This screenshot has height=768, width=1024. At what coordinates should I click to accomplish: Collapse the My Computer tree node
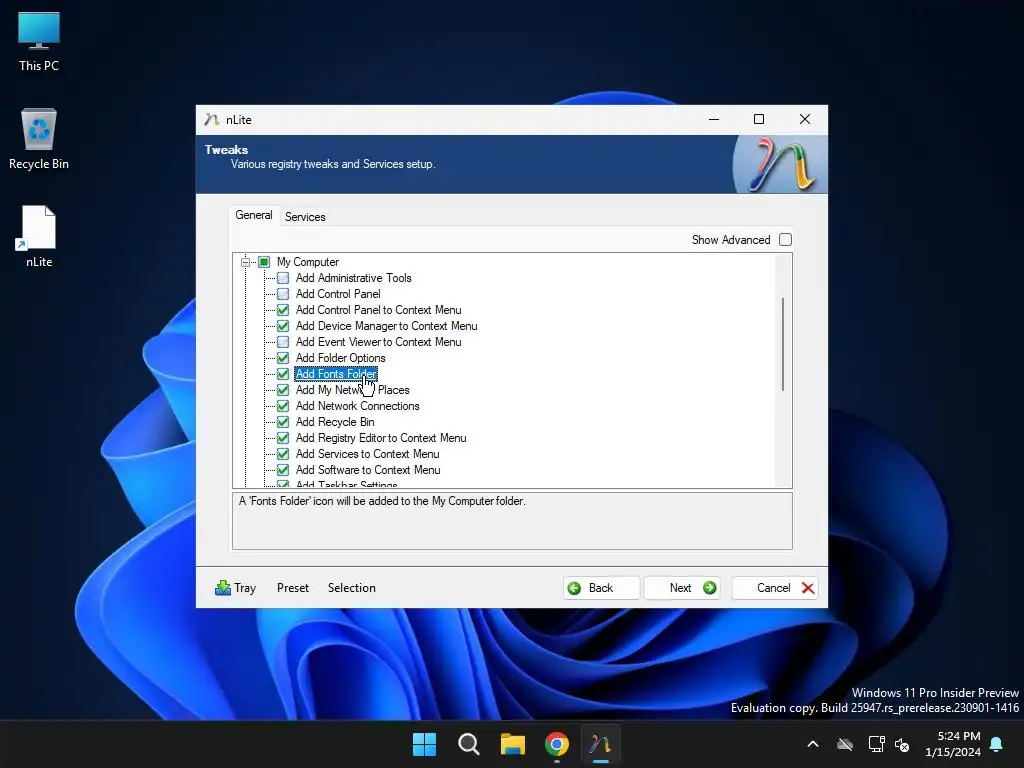pyautogui.click(x=246, y=262)
